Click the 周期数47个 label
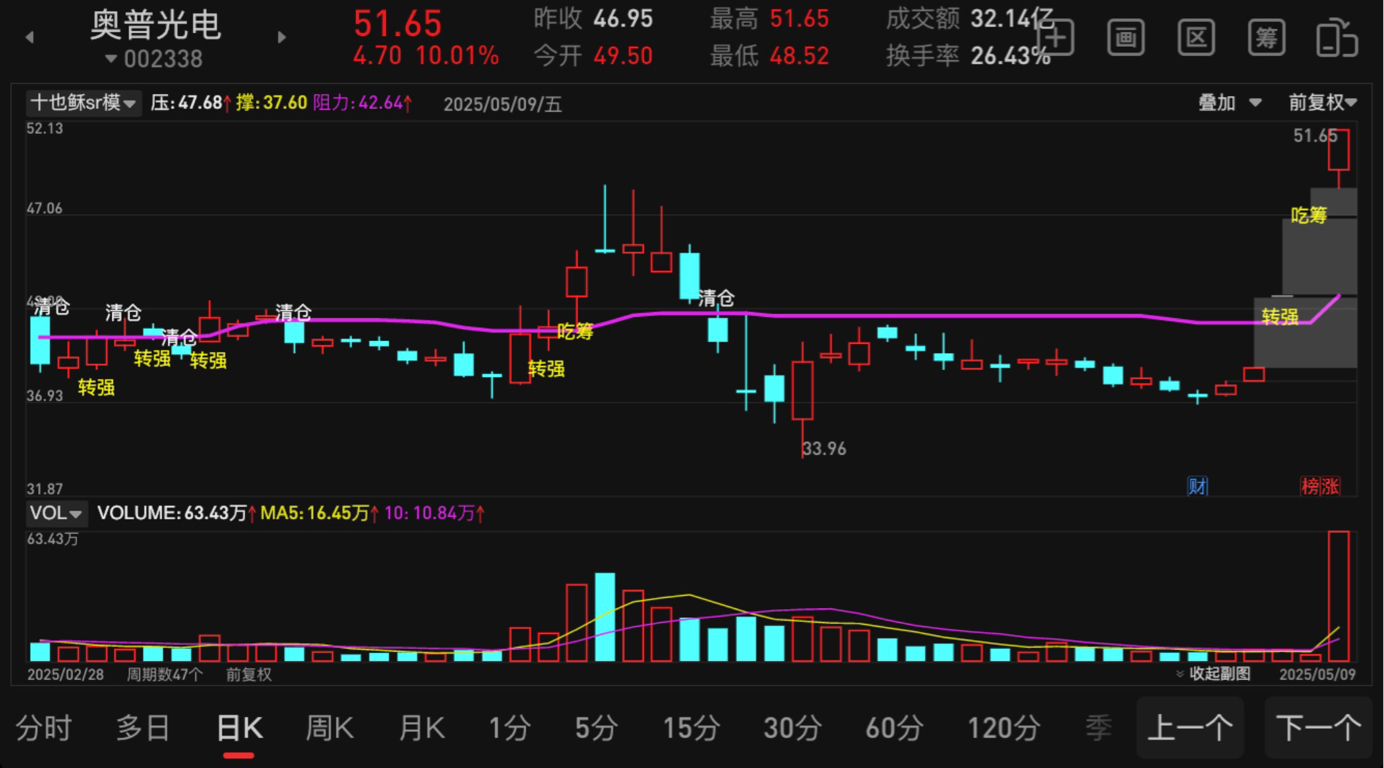Viewport: 1384px width, 768px height. (164, 674)
